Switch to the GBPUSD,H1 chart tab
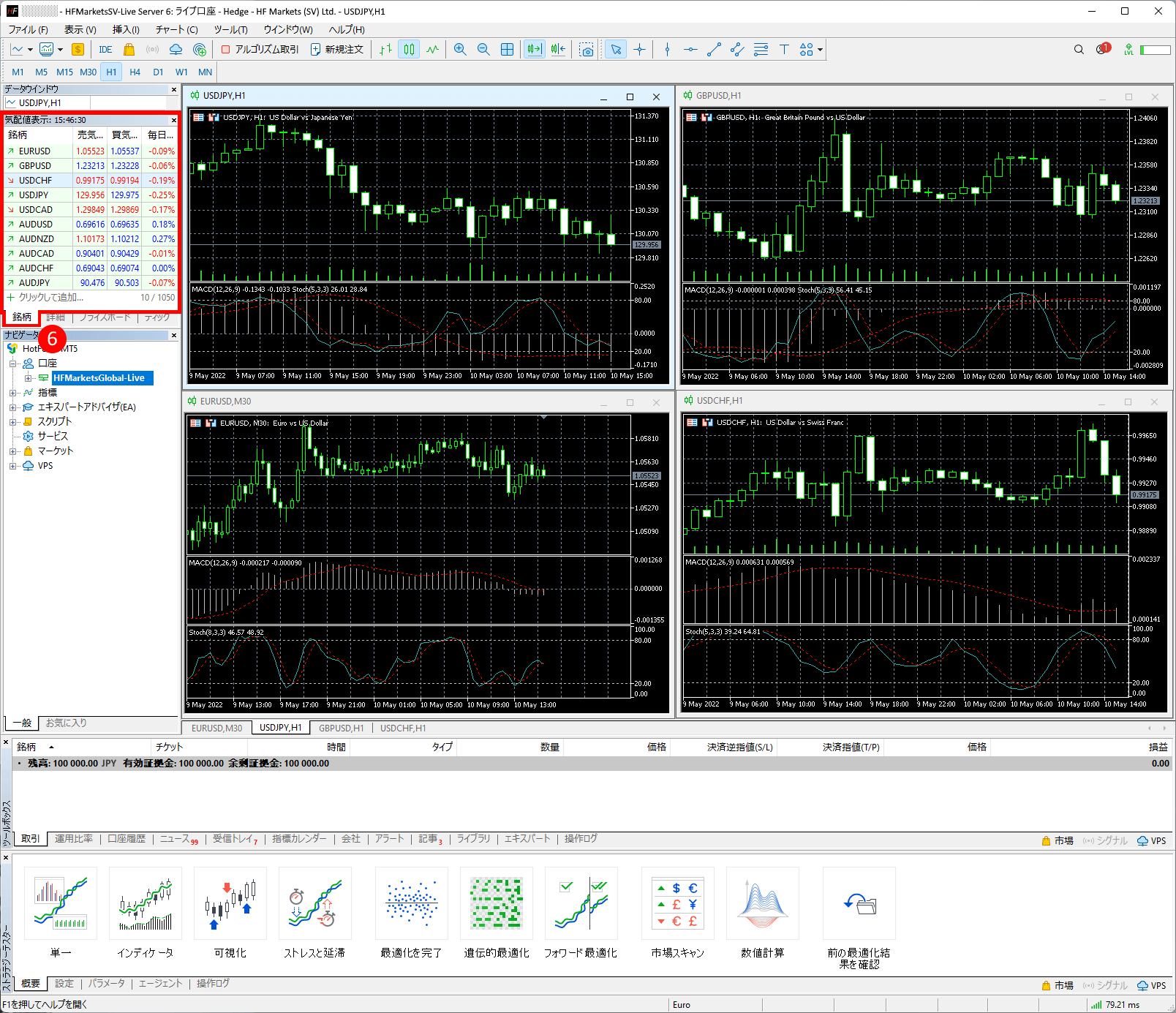The width and height of the screenshot is (1176, 1013). (x=341, y=728)
